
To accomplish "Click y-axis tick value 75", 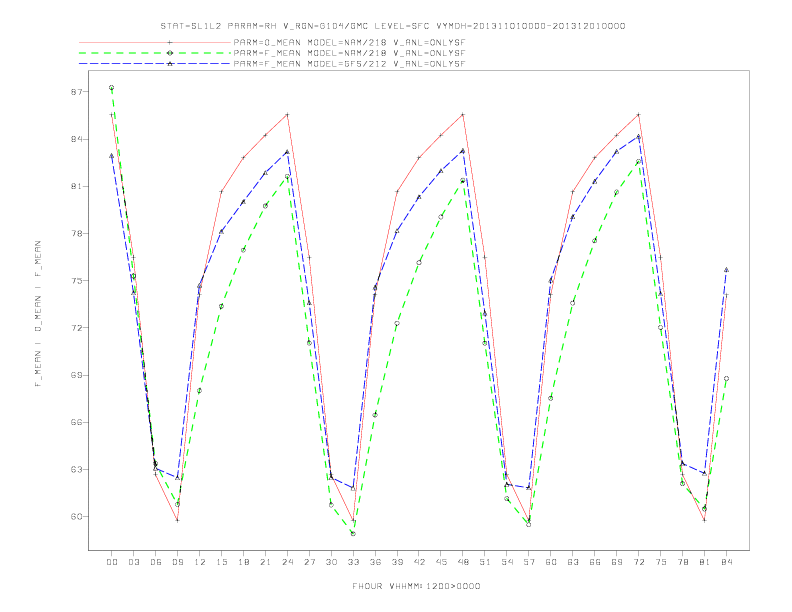I will pyautogui.click(x=76, y=281).
